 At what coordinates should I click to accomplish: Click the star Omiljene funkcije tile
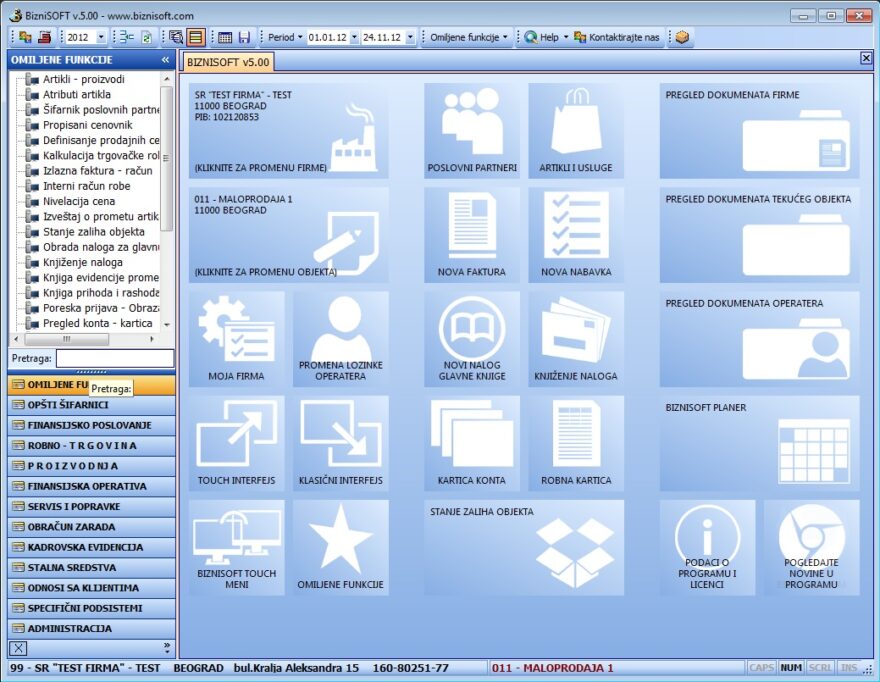341,548
